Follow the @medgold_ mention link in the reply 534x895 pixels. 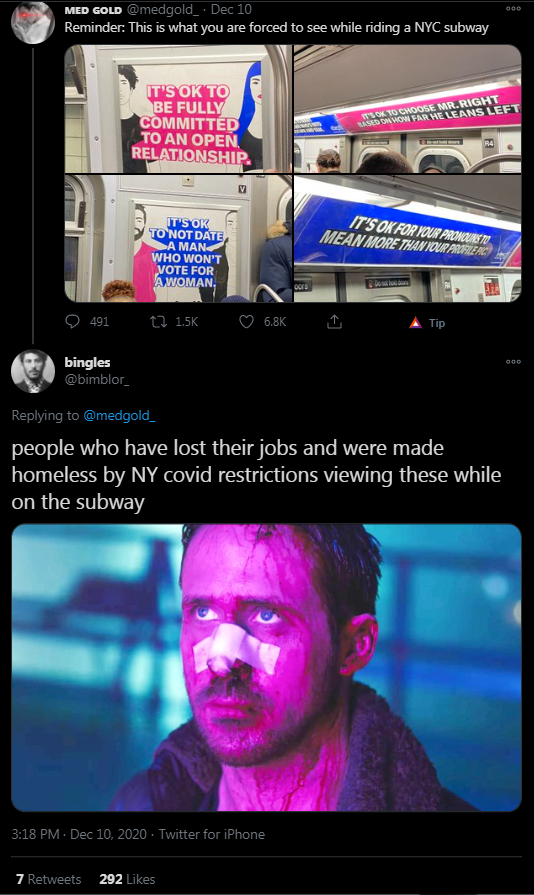pos(119,416)
